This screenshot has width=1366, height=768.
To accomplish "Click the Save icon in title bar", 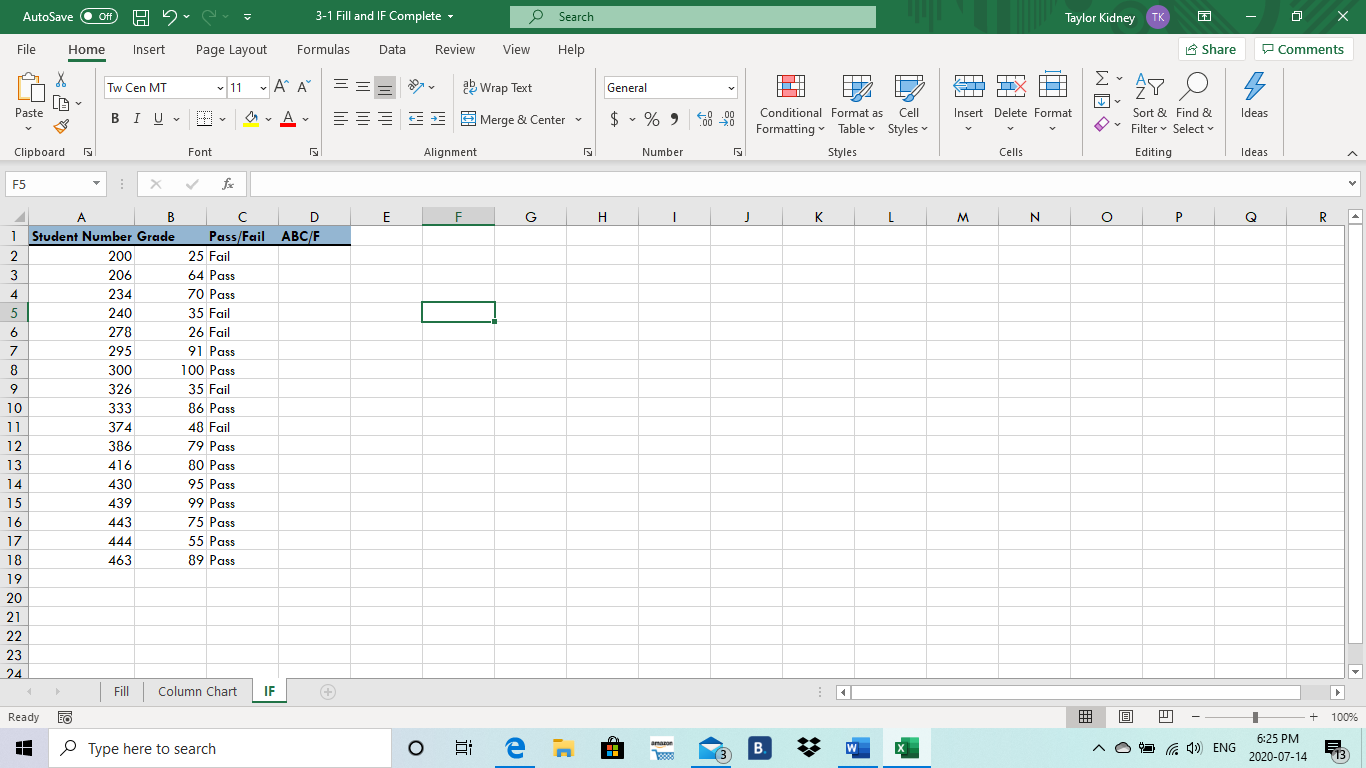I will tap(141, 17).
